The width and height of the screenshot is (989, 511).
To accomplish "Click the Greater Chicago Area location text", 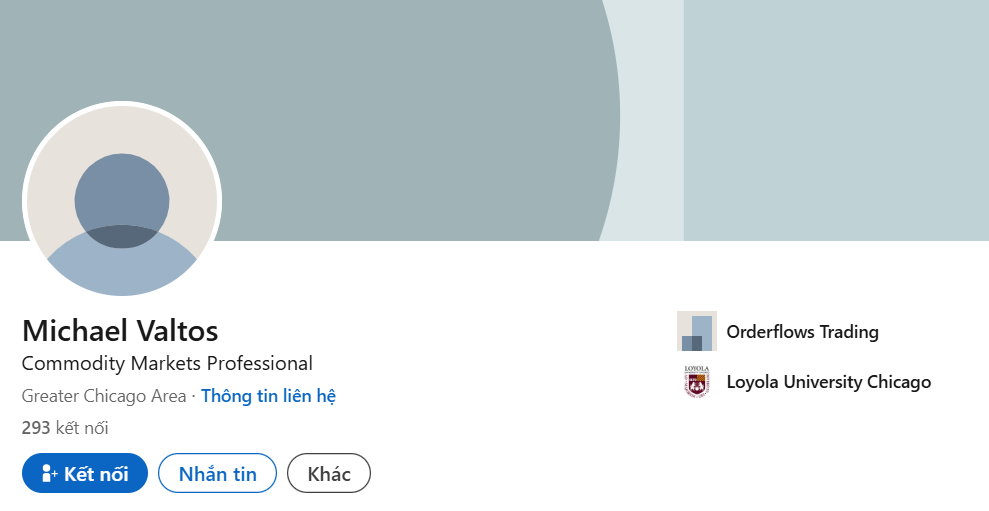I will click(104, 396).
